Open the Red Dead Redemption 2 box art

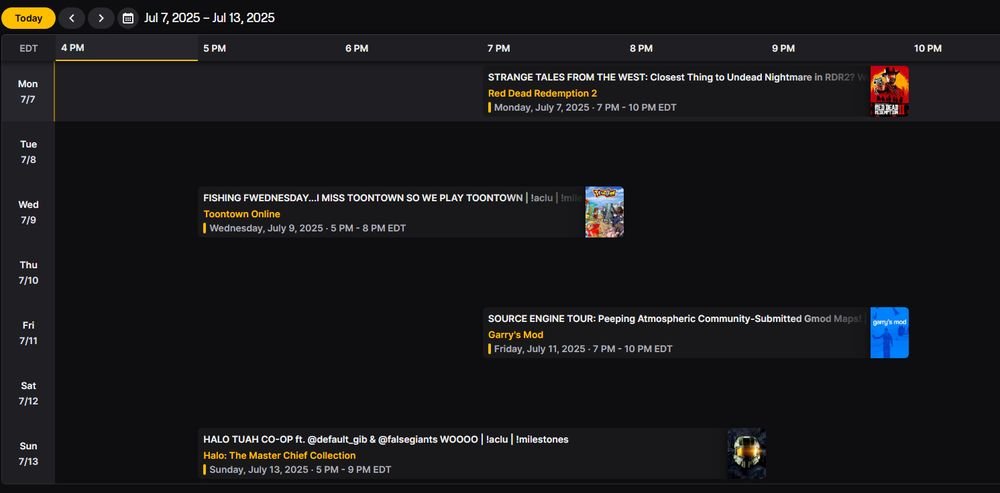889,91
